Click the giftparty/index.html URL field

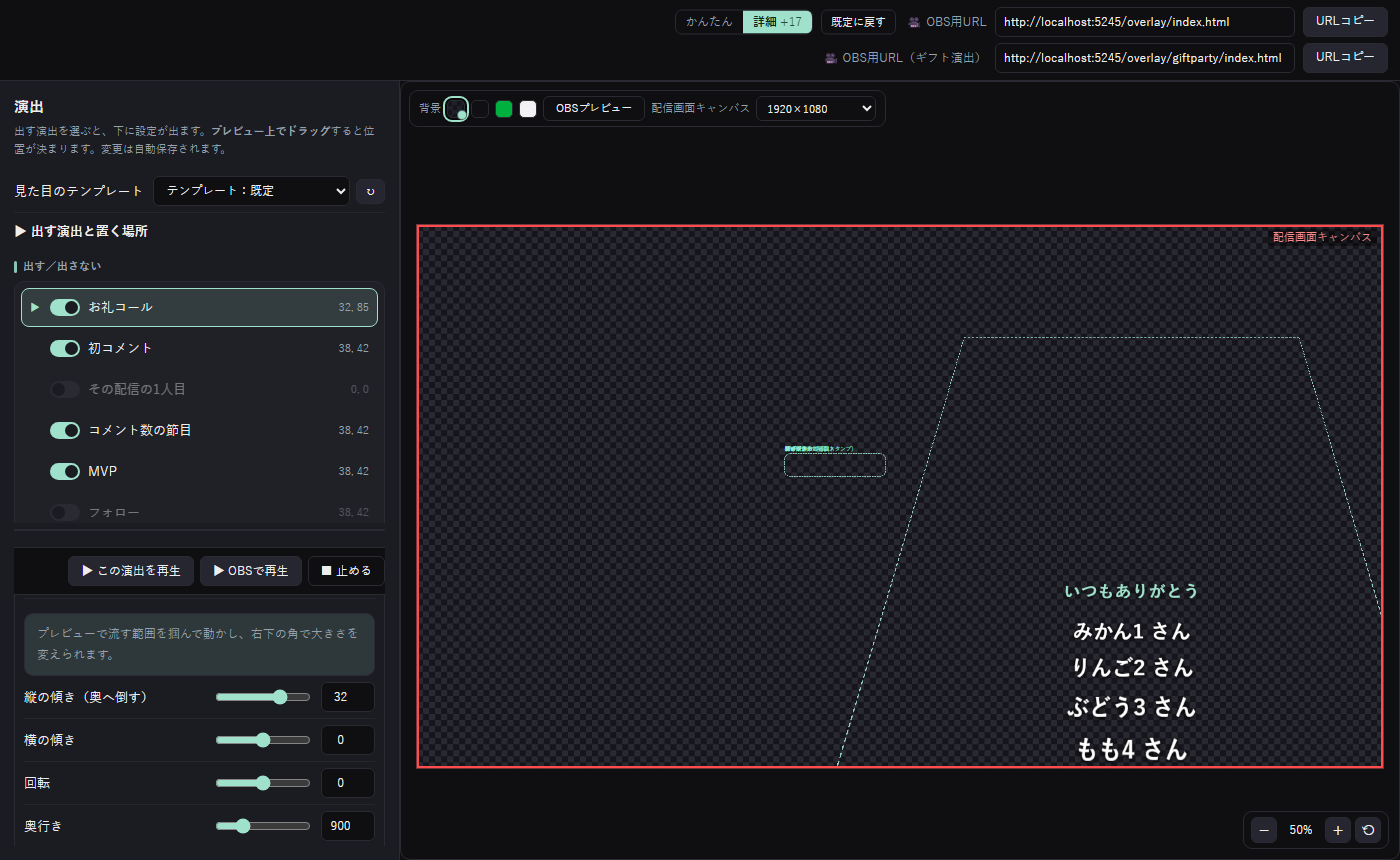pos(1145,58)
